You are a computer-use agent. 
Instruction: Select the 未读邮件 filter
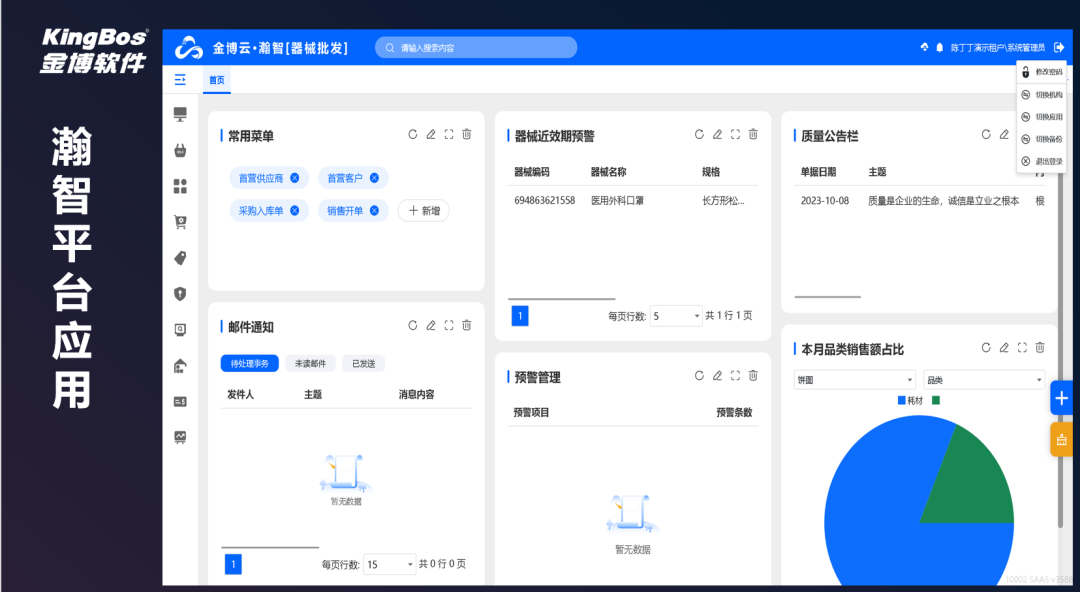(x=310, y=364)
